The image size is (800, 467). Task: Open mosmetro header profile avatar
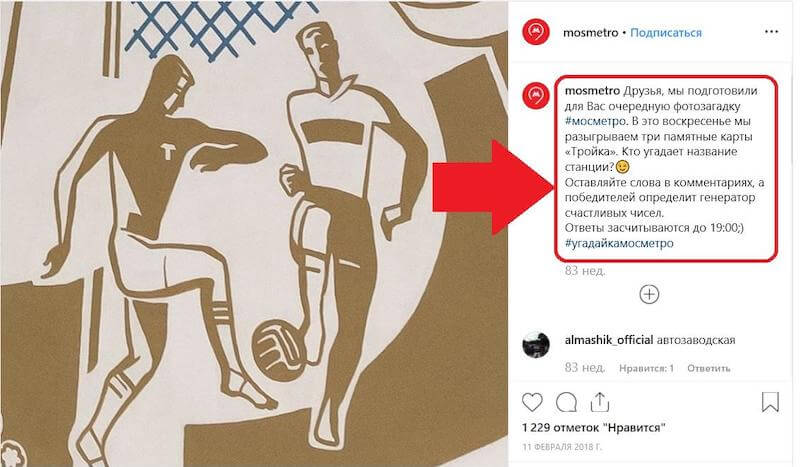536,32
